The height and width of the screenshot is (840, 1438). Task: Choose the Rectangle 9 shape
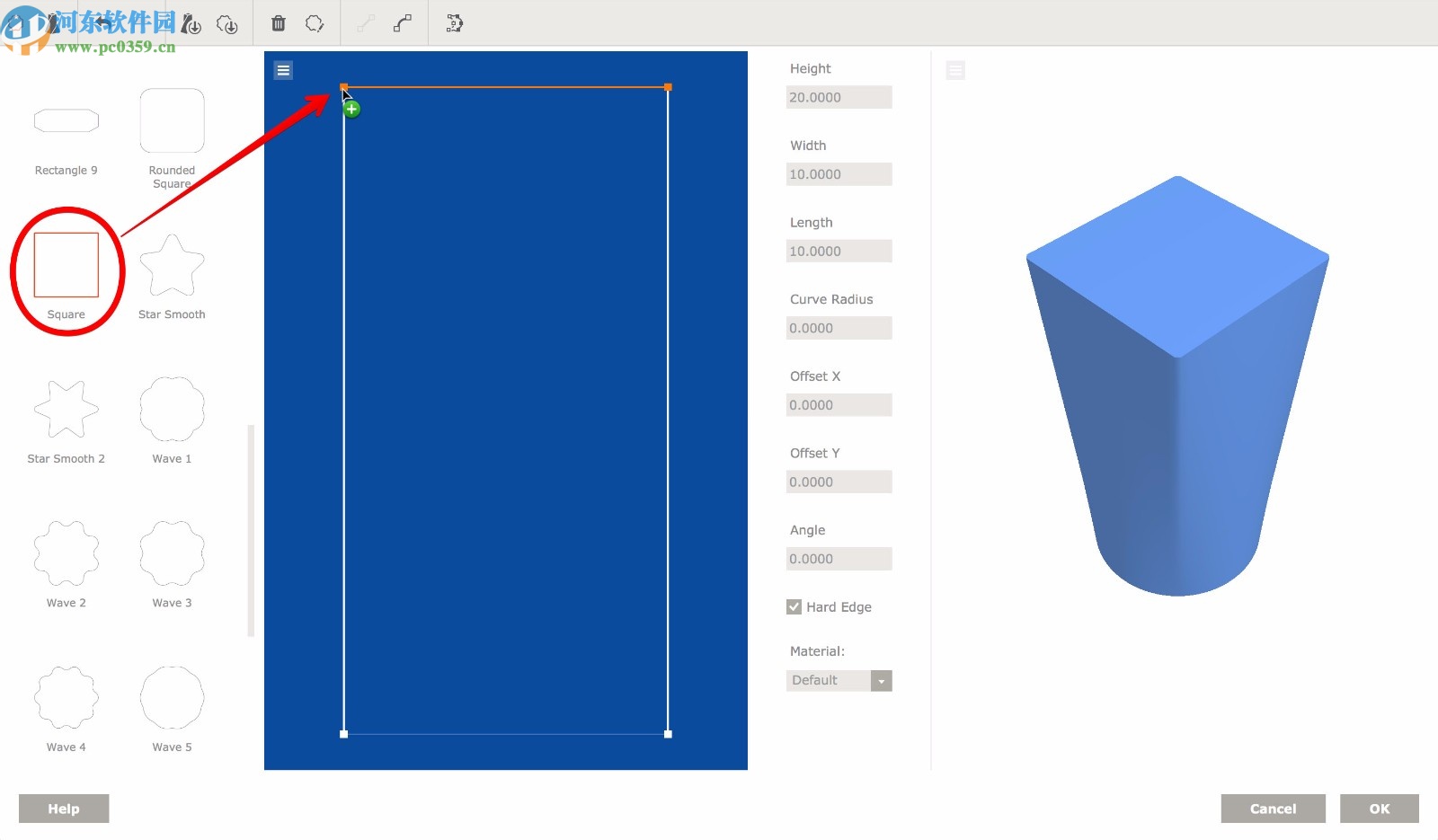66,119
